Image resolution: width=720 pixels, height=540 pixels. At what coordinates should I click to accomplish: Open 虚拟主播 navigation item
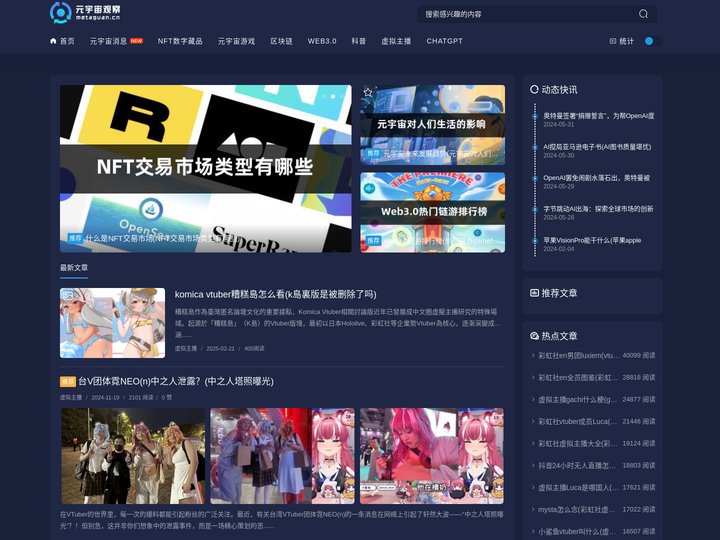tap(396, 41)
